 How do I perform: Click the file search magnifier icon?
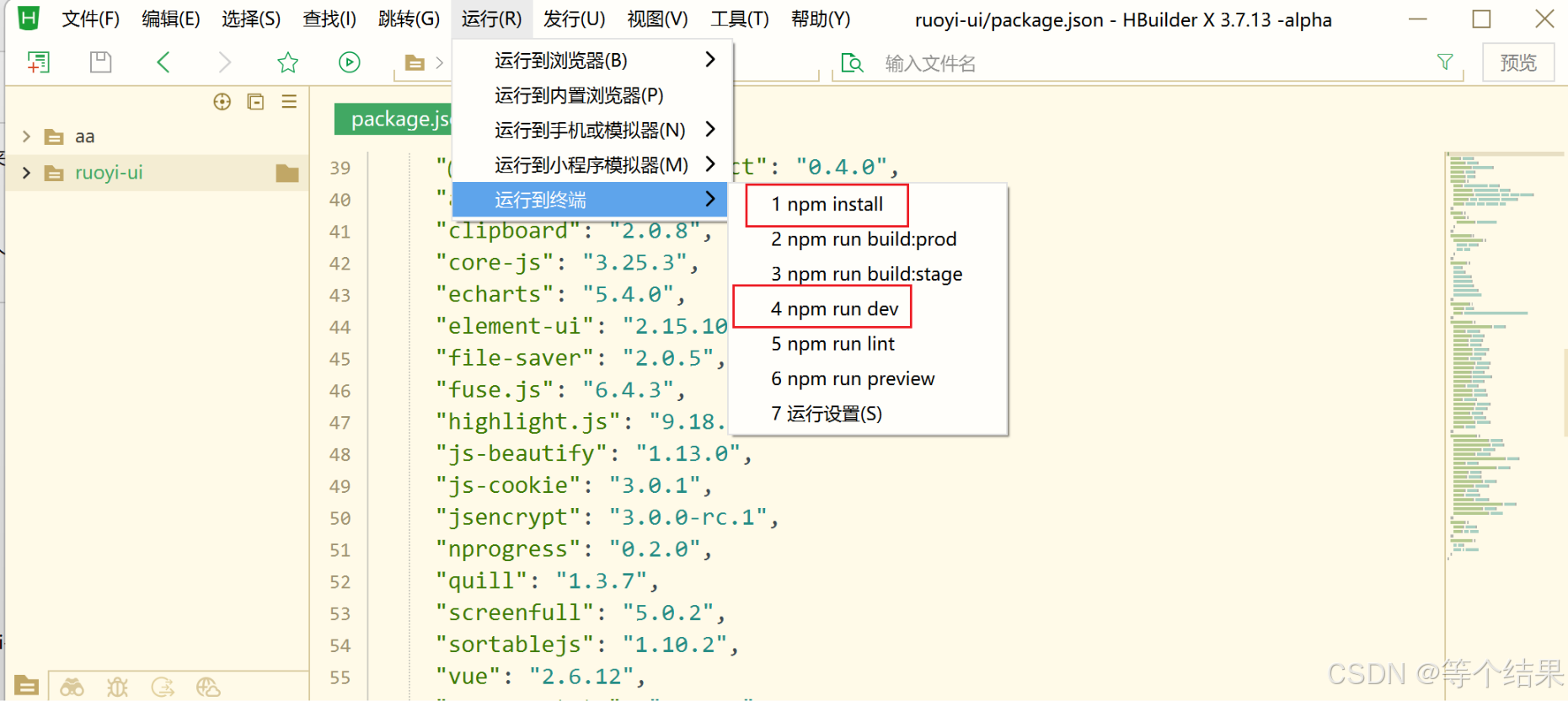(852, 63)
